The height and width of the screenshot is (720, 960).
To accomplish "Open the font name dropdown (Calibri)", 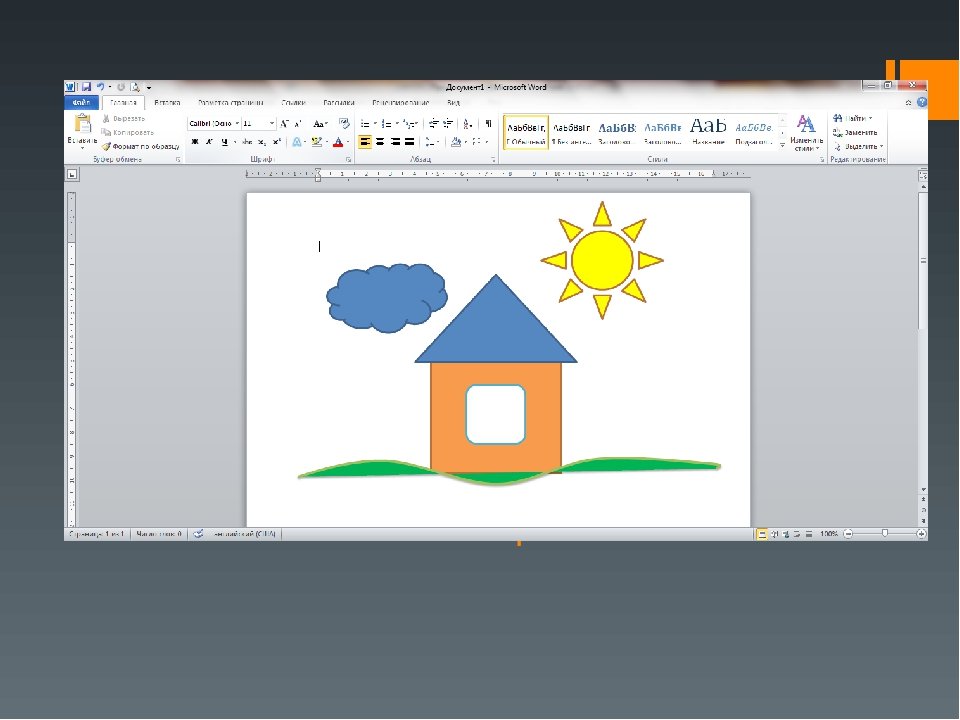I will coord(212,123).
